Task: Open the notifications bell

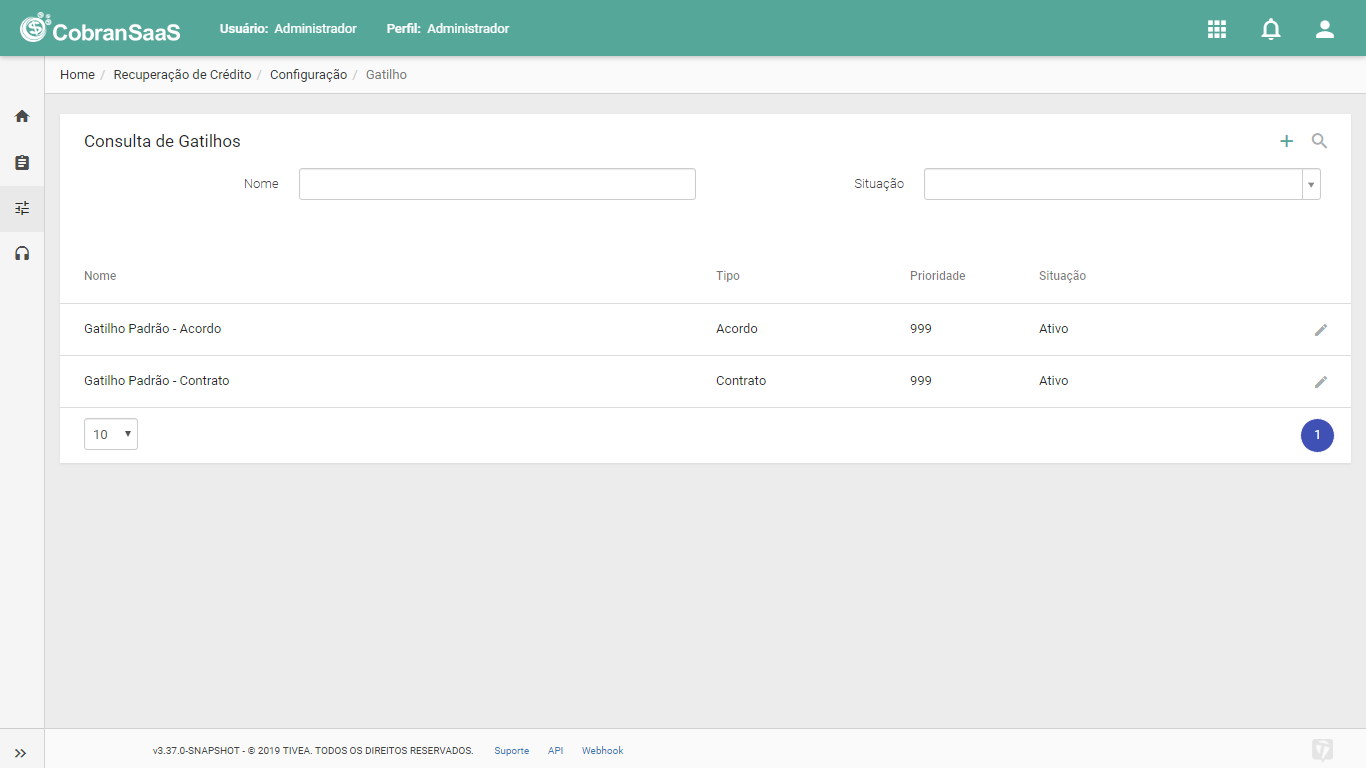Action: (1271, 29)
